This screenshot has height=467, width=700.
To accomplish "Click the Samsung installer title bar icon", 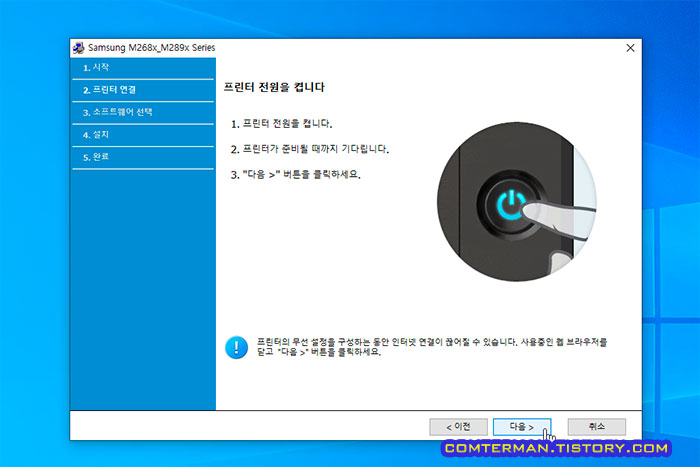I will tap(79, 48).
